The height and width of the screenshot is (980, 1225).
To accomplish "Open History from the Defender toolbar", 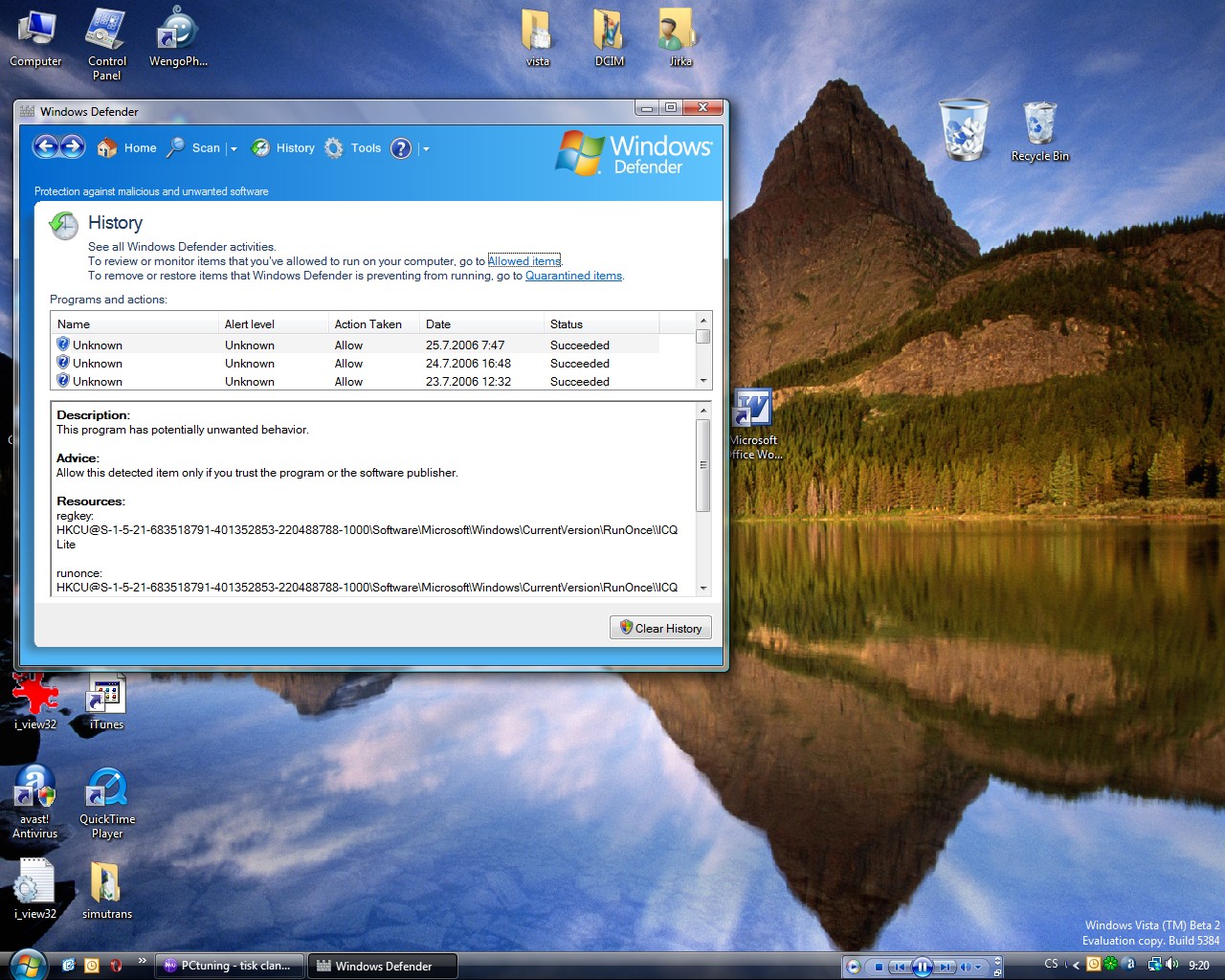I will [x=282, y=148].
